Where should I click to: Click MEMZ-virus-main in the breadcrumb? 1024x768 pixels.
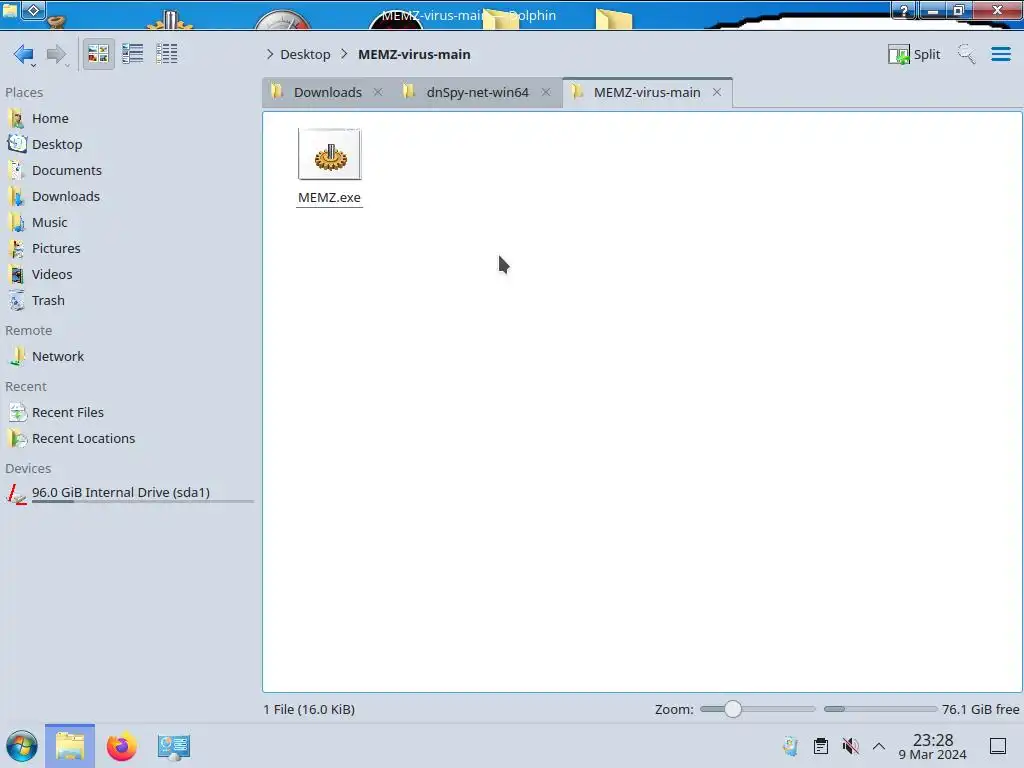coord(414,54)
